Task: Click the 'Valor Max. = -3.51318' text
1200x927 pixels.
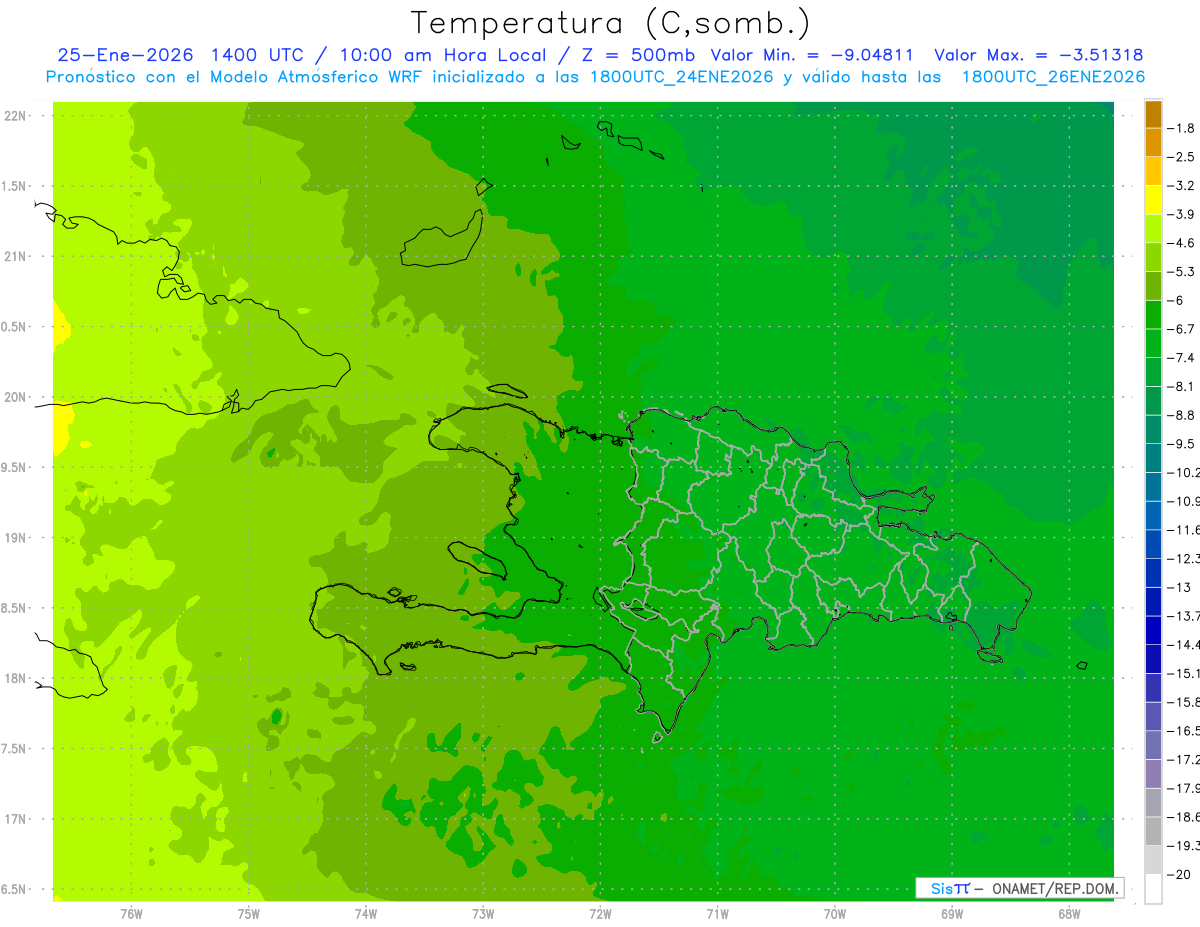Action: coord(1038,55)
